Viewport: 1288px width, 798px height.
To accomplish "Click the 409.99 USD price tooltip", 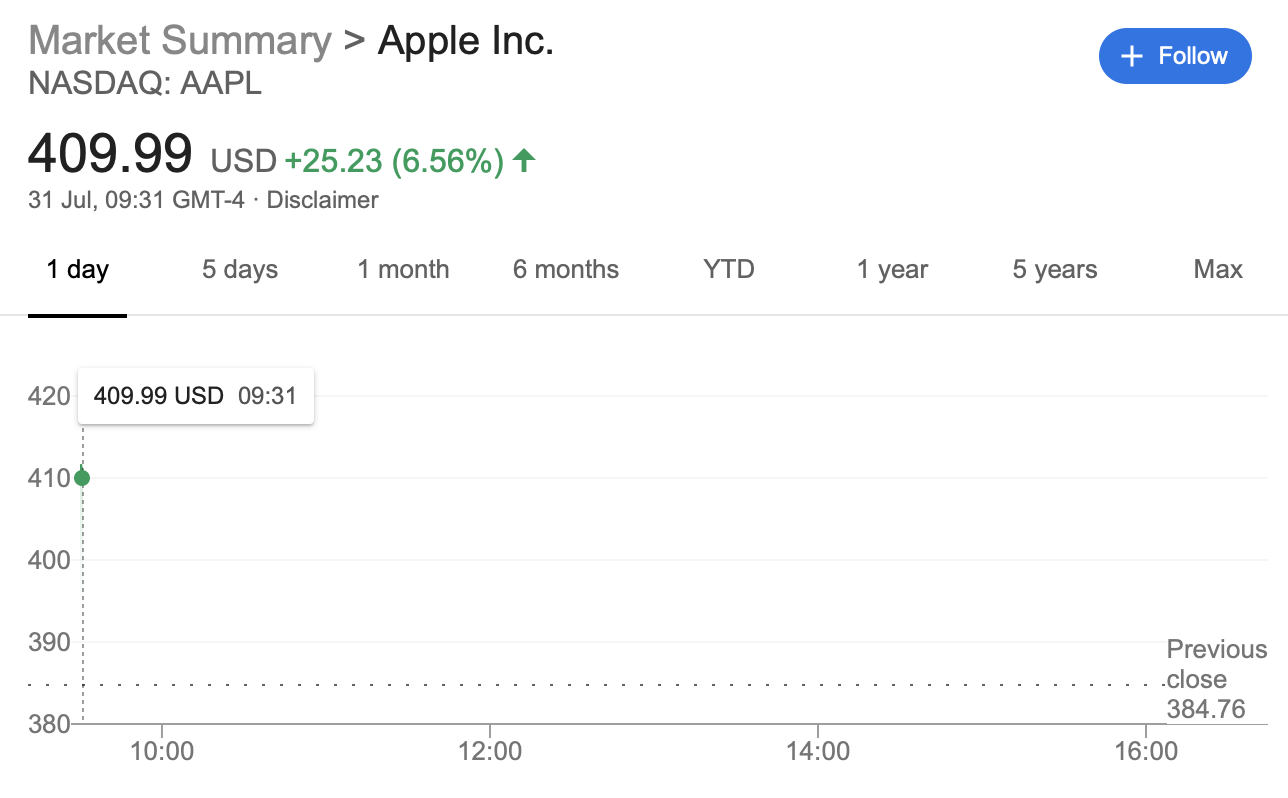I will [195, 395].
